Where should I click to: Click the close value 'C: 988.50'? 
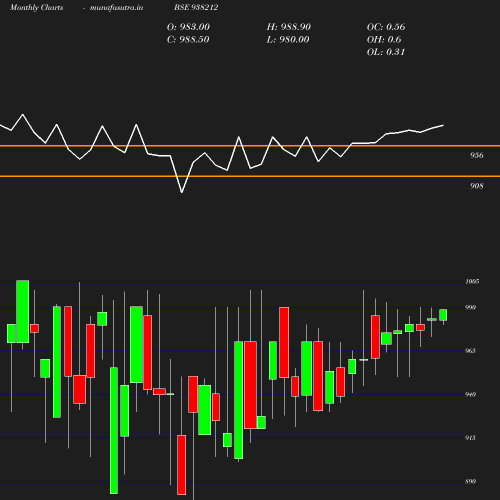coord(188,40)
